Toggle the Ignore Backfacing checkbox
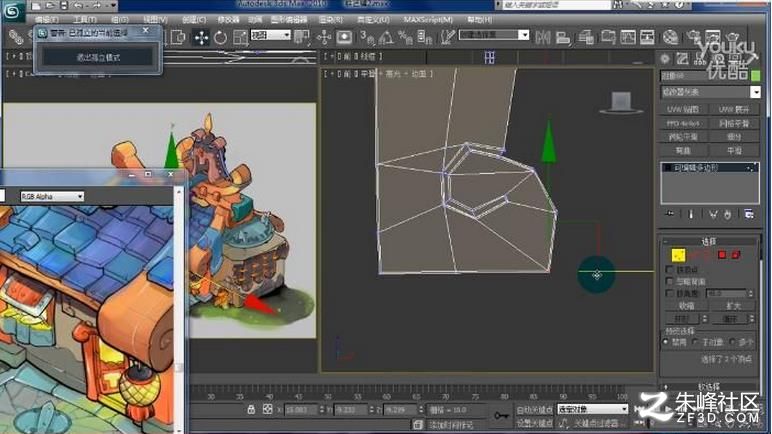 670,281
